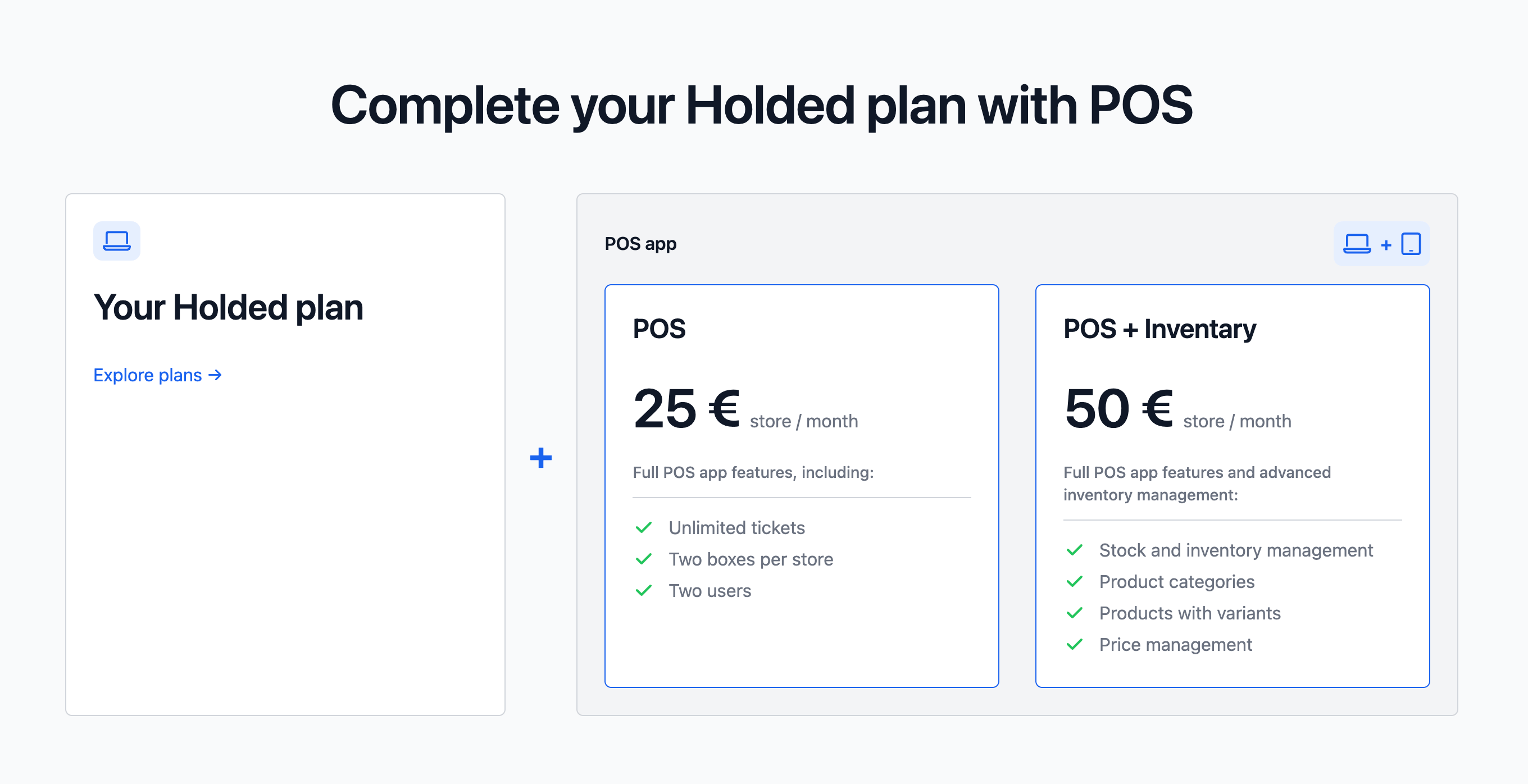Click the checkmark beside Two boxes per store
This screenshot has width=1528, height=784.
click(x=644, y=559)
